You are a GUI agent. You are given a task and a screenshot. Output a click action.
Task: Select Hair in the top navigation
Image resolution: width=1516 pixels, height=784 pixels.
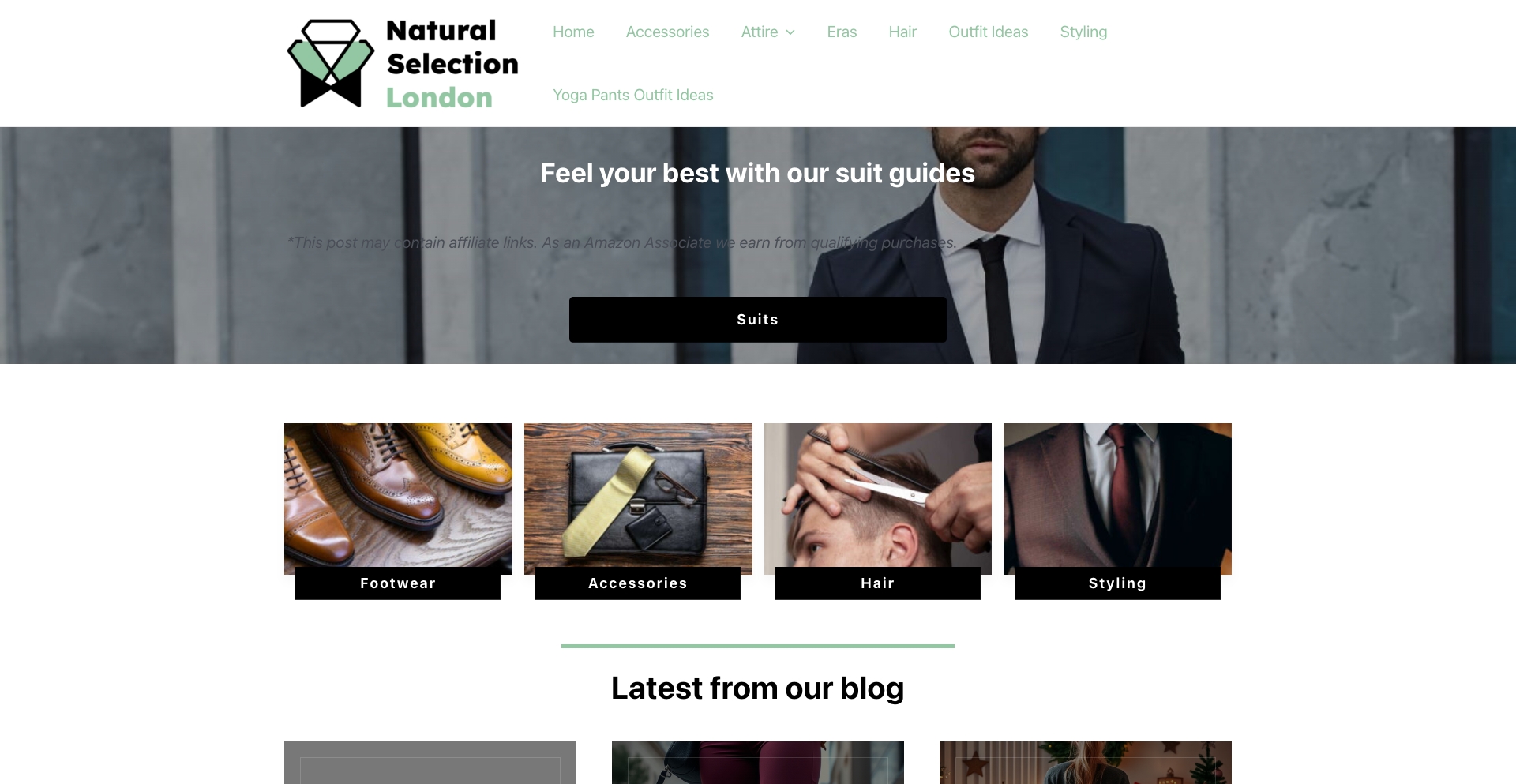pos(902,32)
